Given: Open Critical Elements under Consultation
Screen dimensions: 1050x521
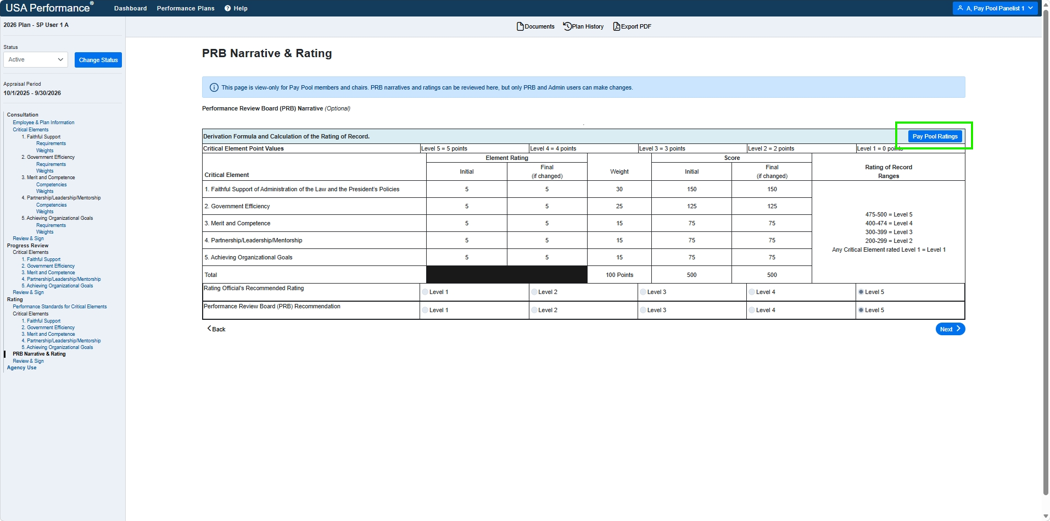Looking at the screenshot, I should pos(31,129).
